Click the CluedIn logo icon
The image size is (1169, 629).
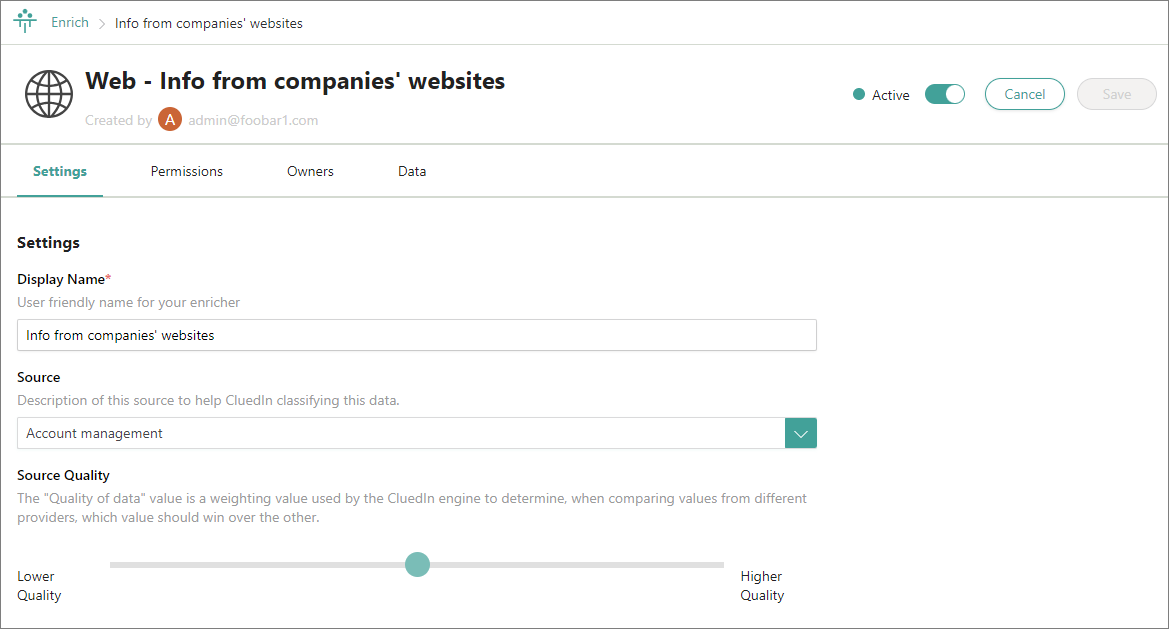[x=25, y=22]
